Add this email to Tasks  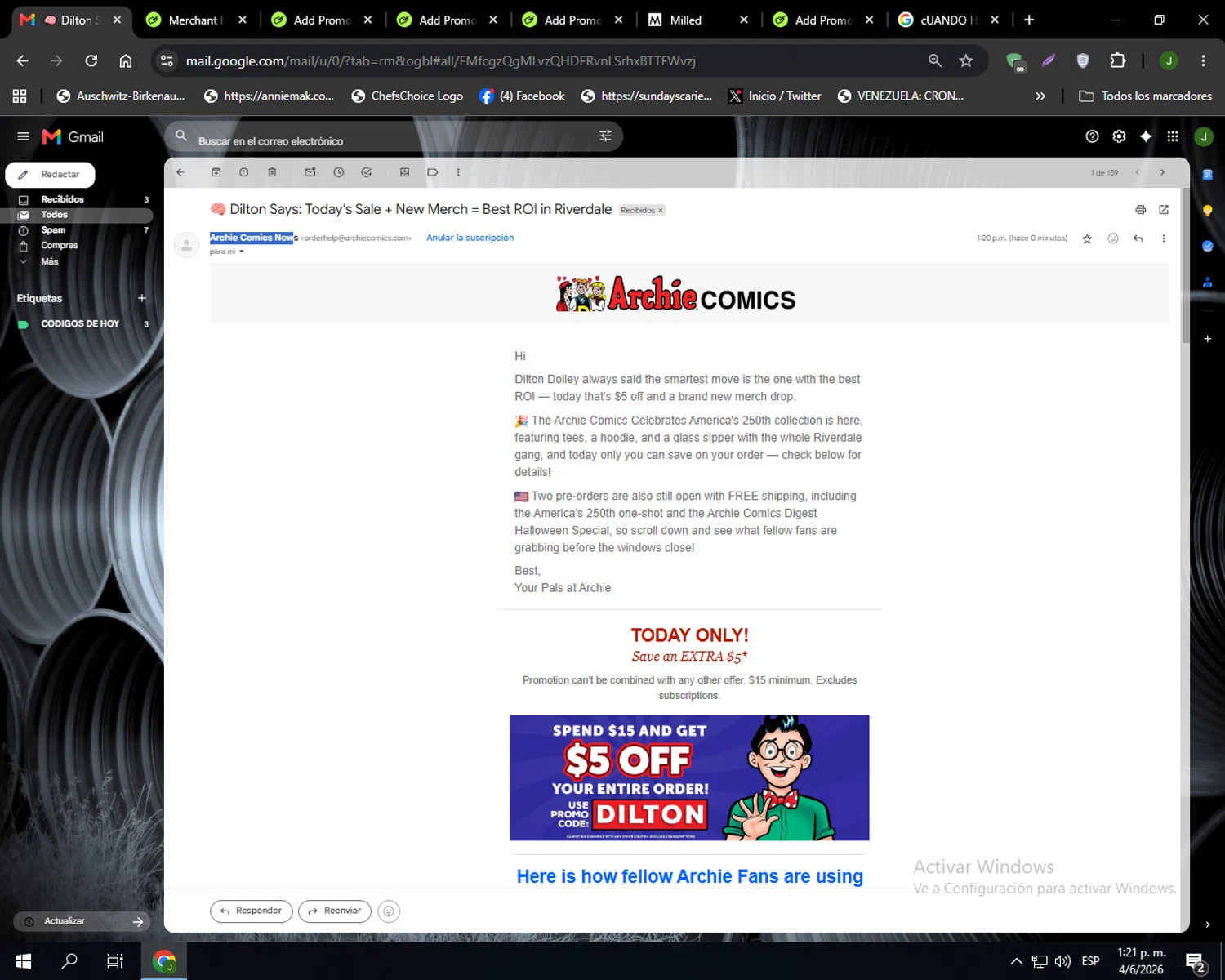(367, 172)
